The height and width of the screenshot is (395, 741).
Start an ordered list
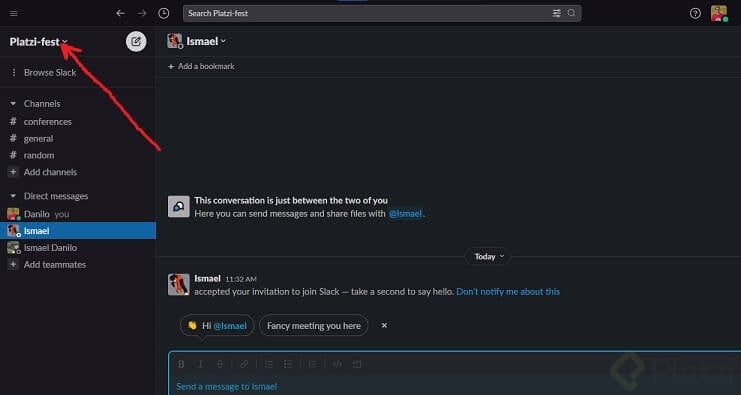click(x=269, y=364)
